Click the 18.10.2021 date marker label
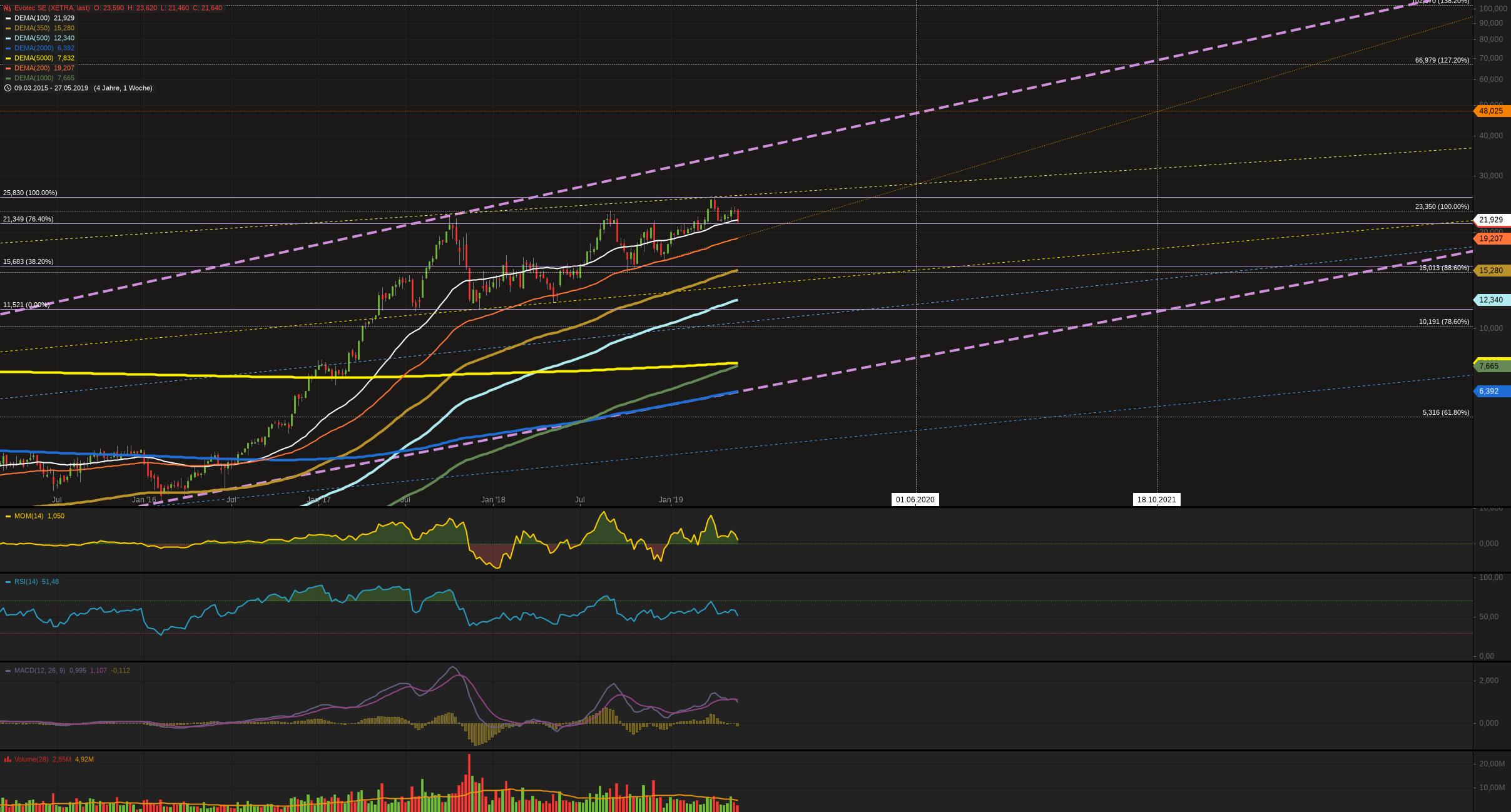 click(x=1156, y=500)
